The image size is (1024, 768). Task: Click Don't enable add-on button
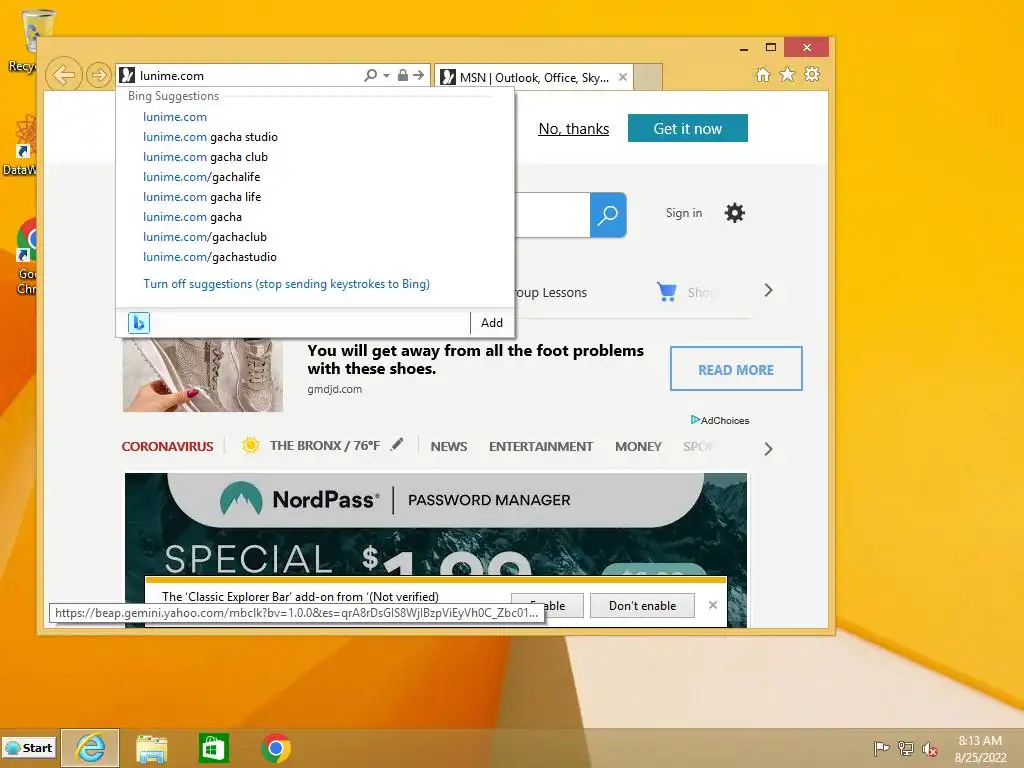click(x=642, y=606)
